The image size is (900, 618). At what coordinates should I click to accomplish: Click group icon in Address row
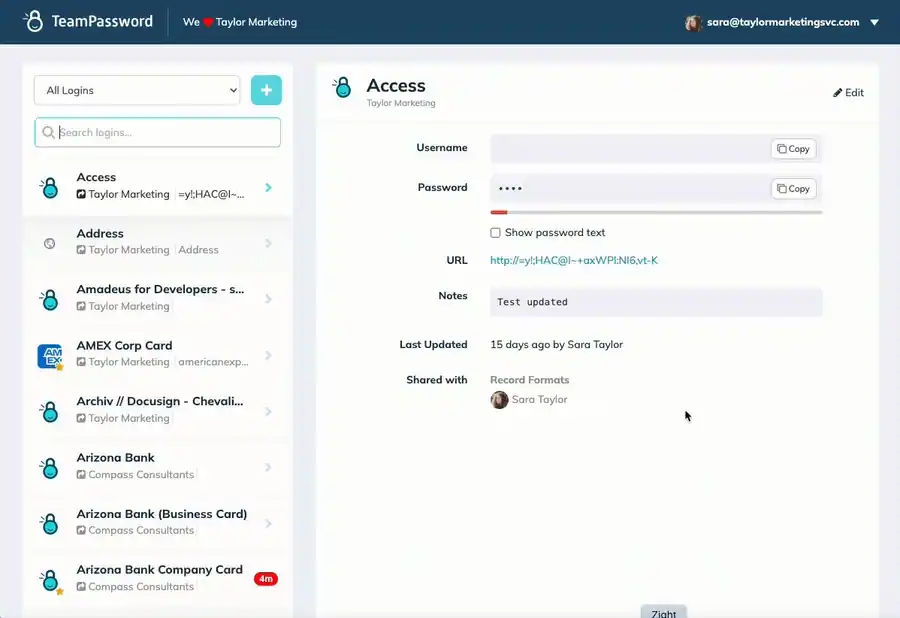tap(81, 250)
